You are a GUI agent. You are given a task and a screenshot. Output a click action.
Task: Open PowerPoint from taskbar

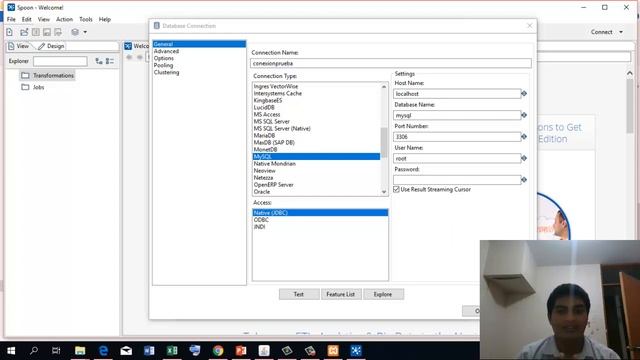click(241, 351)
